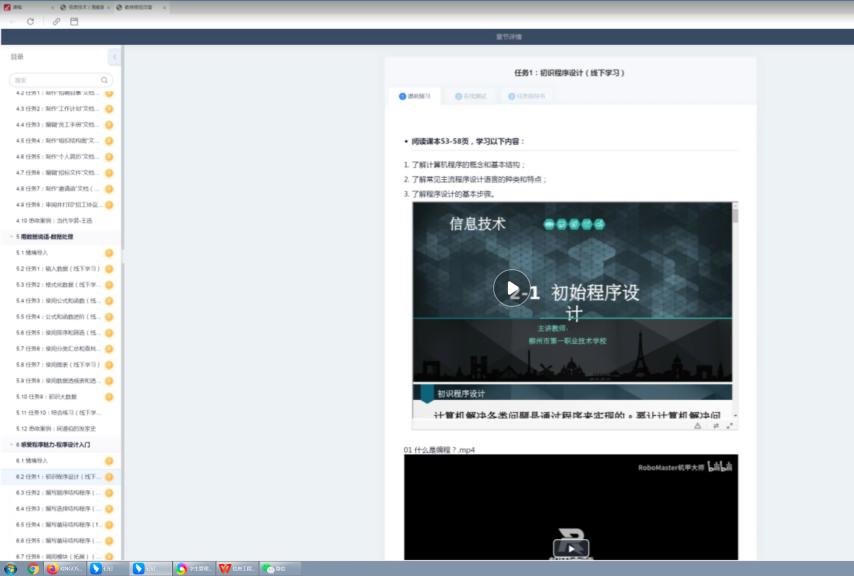
Task: Click the orange status badge beside item 6.1
Action: pyautogui.click(x=109, y=461)
